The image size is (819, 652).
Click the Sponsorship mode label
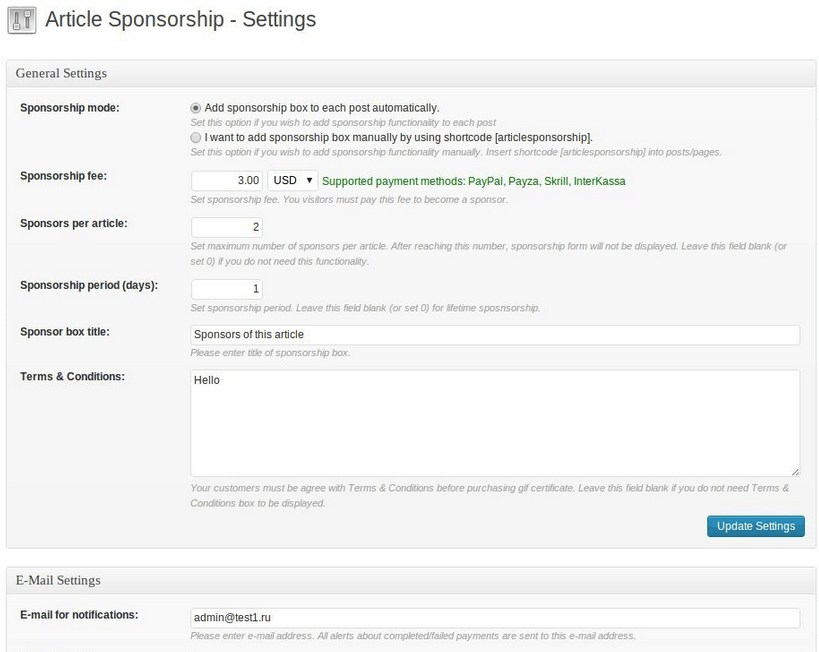[x=69, y=108]
